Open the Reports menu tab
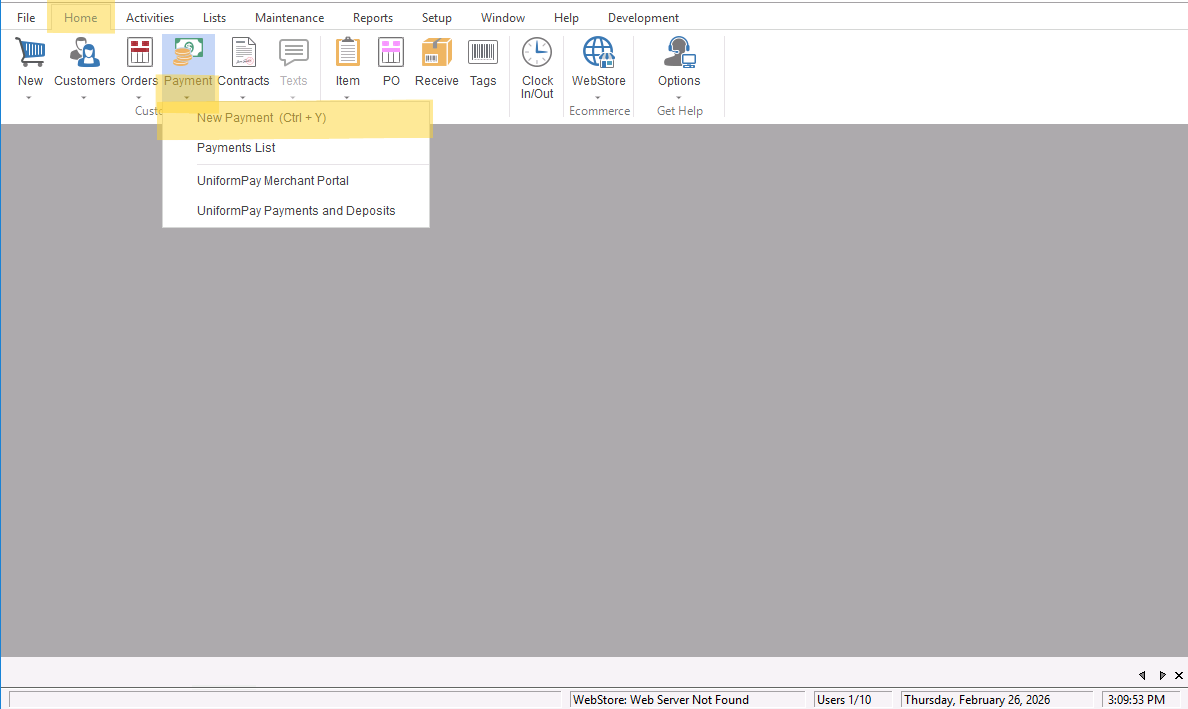 pyautogui.click(x=372, y=18)
